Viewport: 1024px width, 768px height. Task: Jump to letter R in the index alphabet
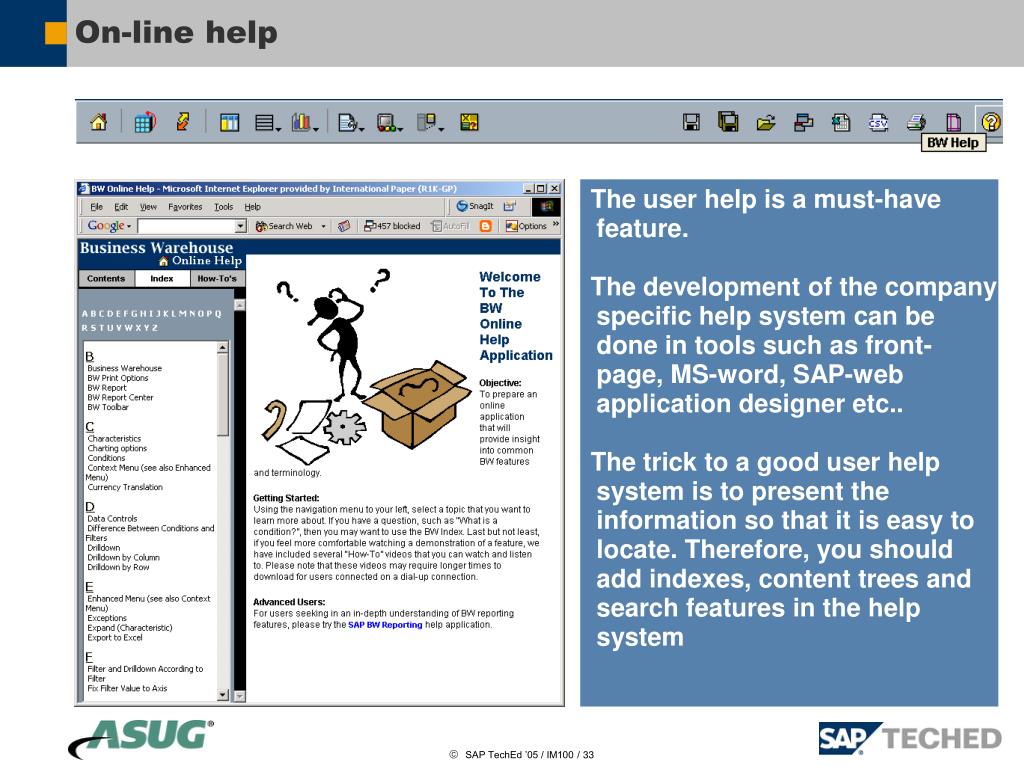tap(85, 328)
